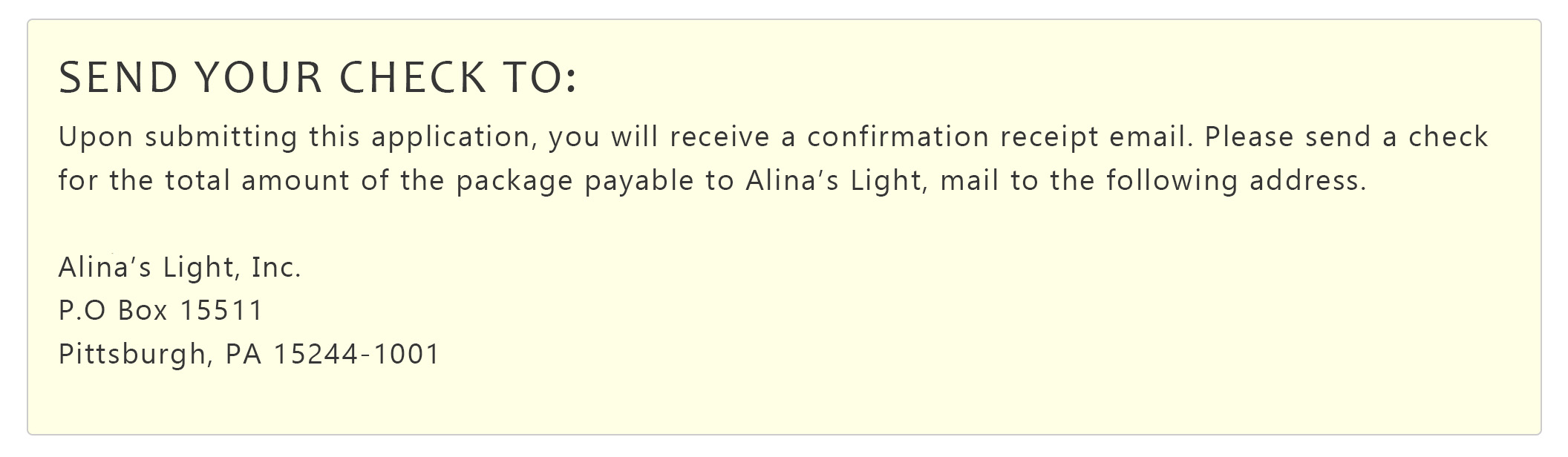The width and height of the screenshot is (1568, 457).
Task: Click the "SEND YOUR CHECK TO:" heading
Action: pos(317,77)
